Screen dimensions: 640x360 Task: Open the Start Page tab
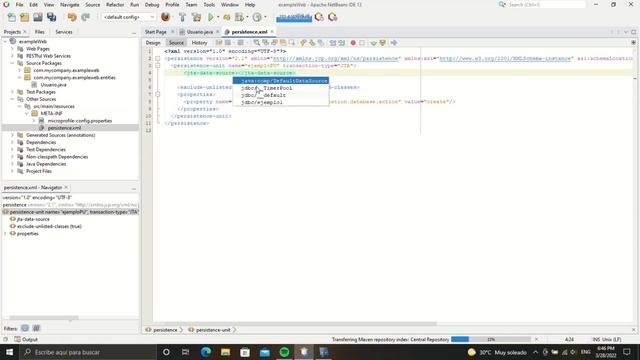click(x=156, y=32)
